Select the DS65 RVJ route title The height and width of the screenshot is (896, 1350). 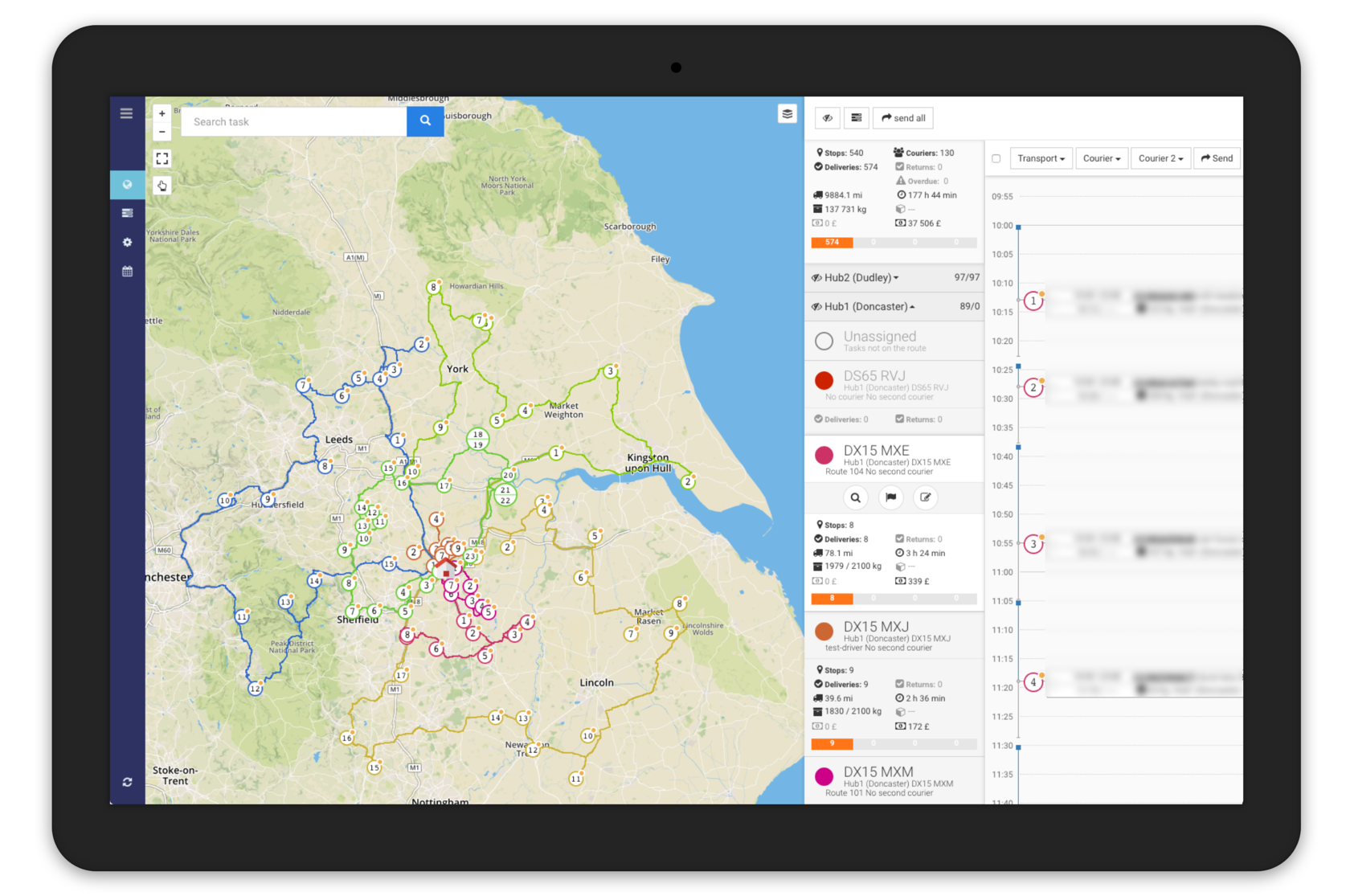click(874, 376)
